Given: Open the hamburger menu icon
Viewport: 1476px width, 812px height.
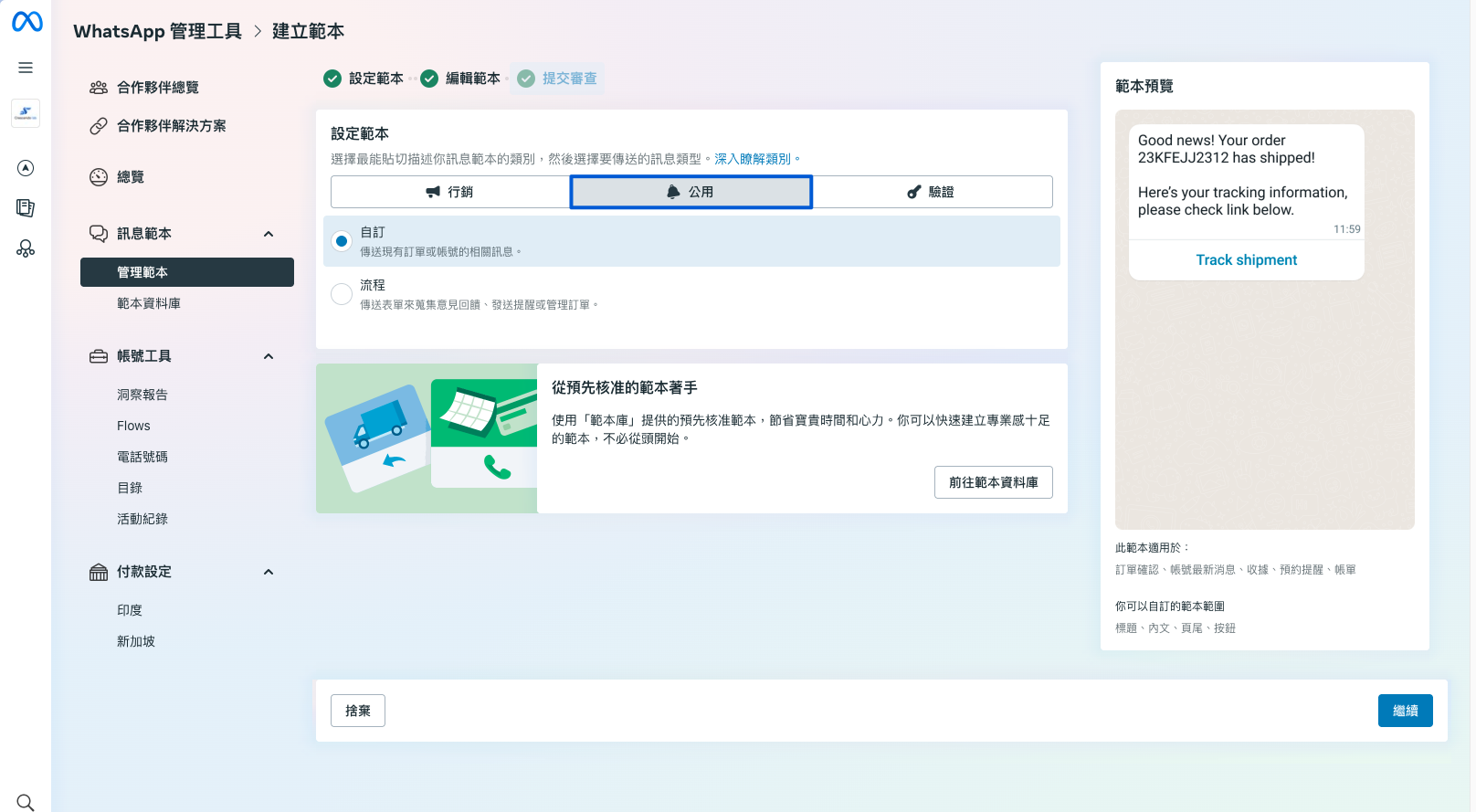Looking at the screenshot, I should tap(26, 68).
